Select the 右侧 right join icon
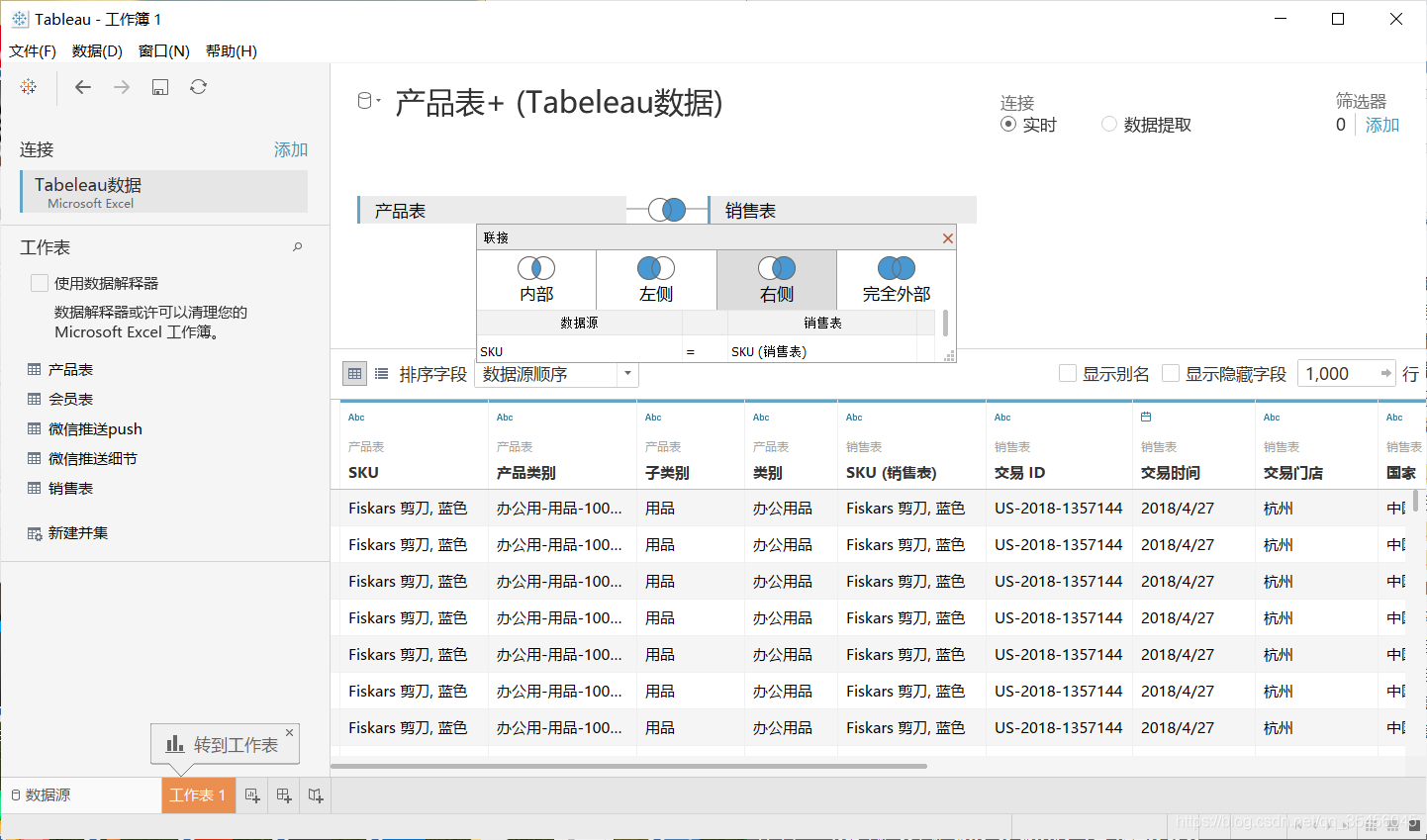Viewport: 1427px width, 840px height. pos(777,268)
